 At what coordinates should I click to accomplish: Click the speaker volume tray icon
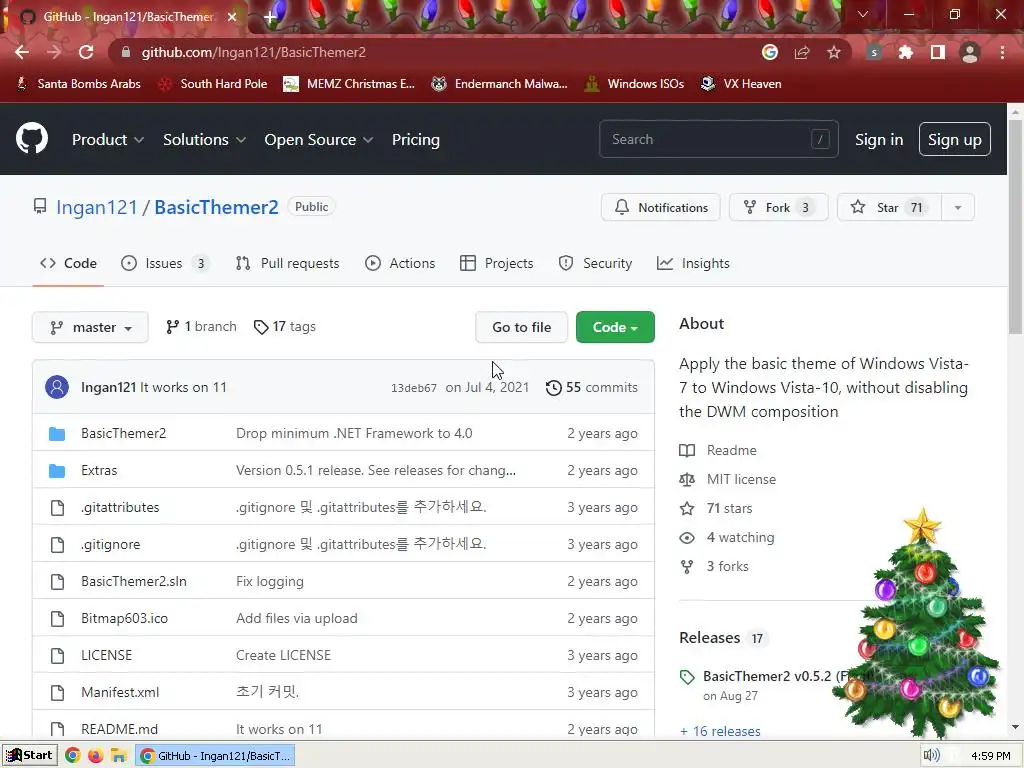pos(931,756)
